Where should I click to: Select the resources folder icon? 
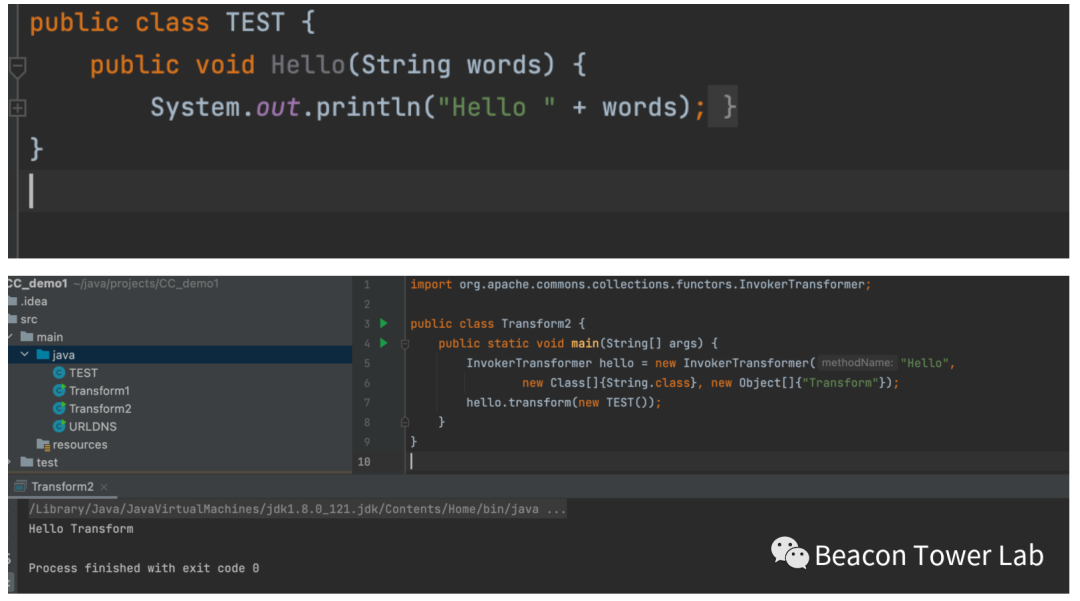(x=43, y=445)
